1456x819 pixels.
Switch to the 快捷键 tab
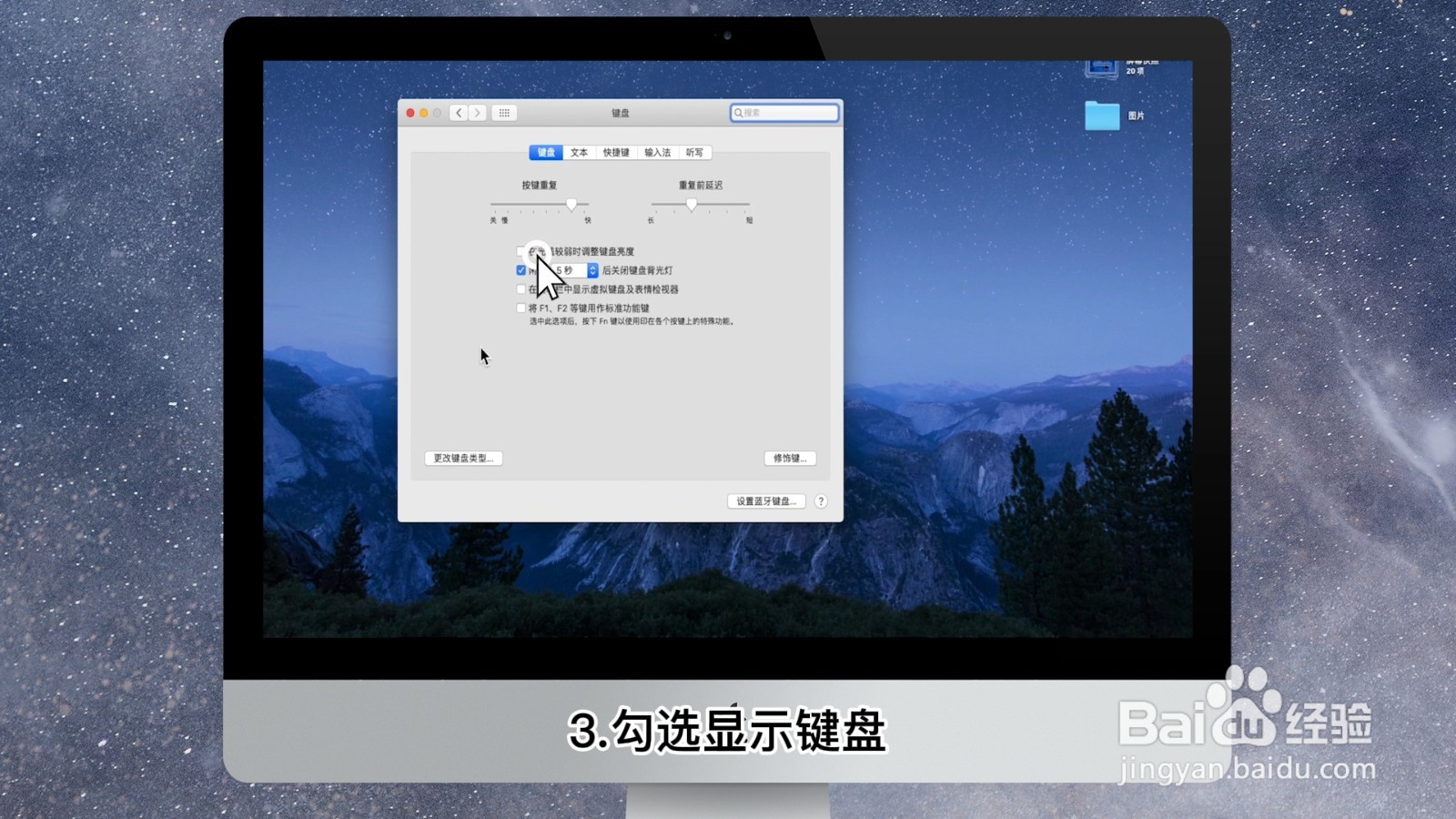(615, 153)
